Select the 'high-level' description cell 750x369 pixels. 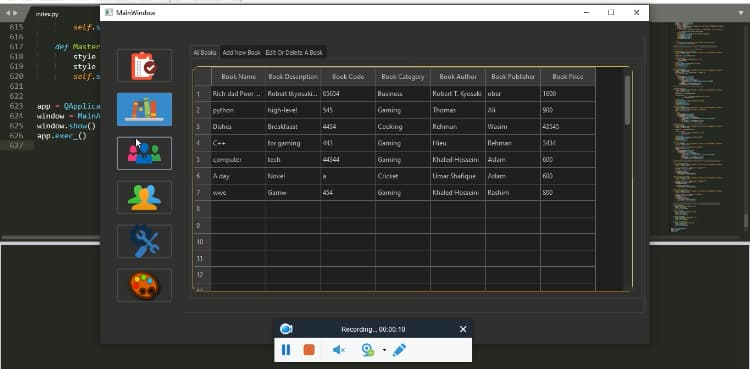click(293, 110)
